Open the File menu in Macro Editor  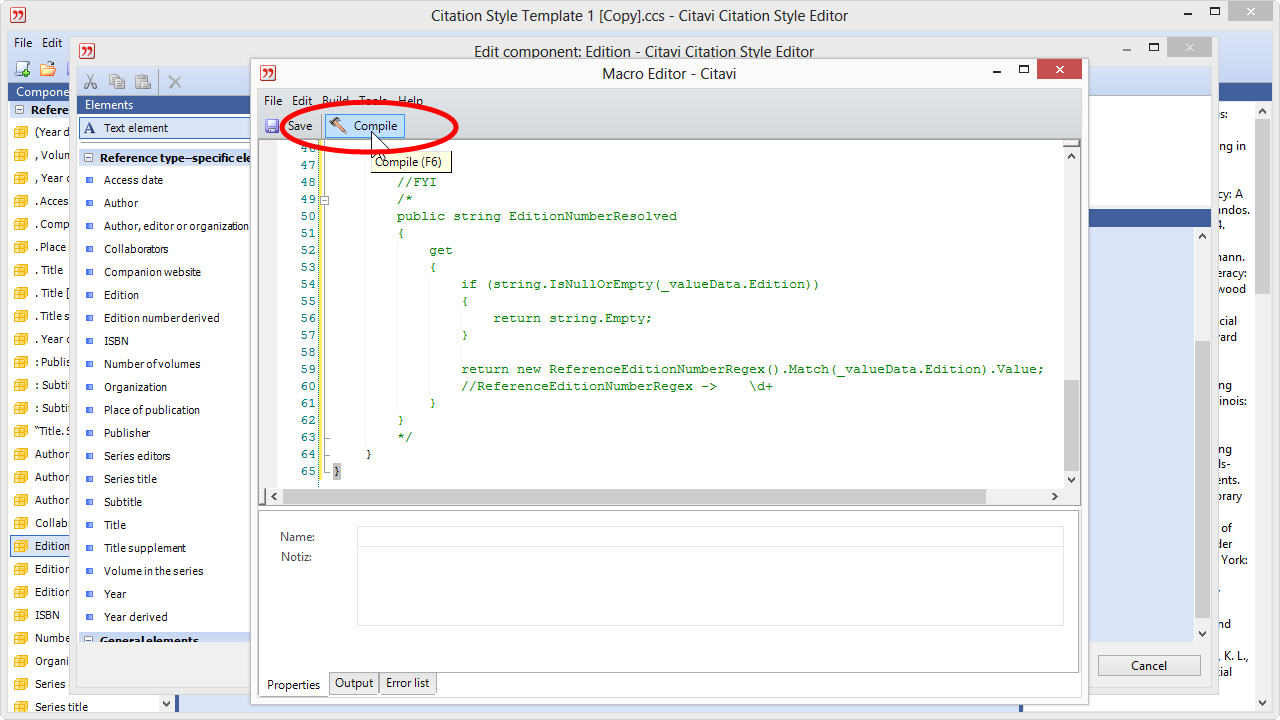tap(273, 101)
